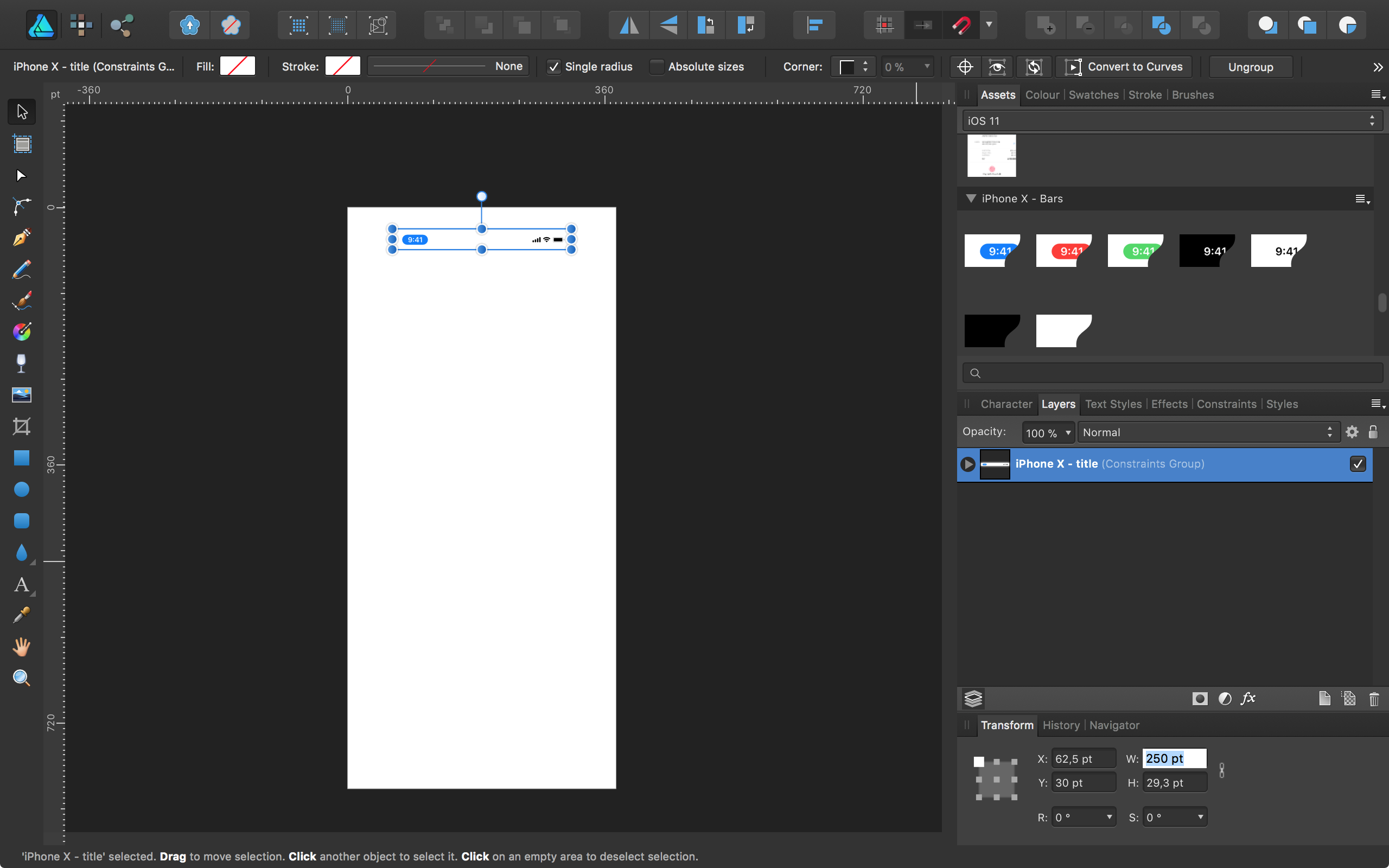
Task: Click Flip Horizontal in toolbar
Action: pos(629,25)
